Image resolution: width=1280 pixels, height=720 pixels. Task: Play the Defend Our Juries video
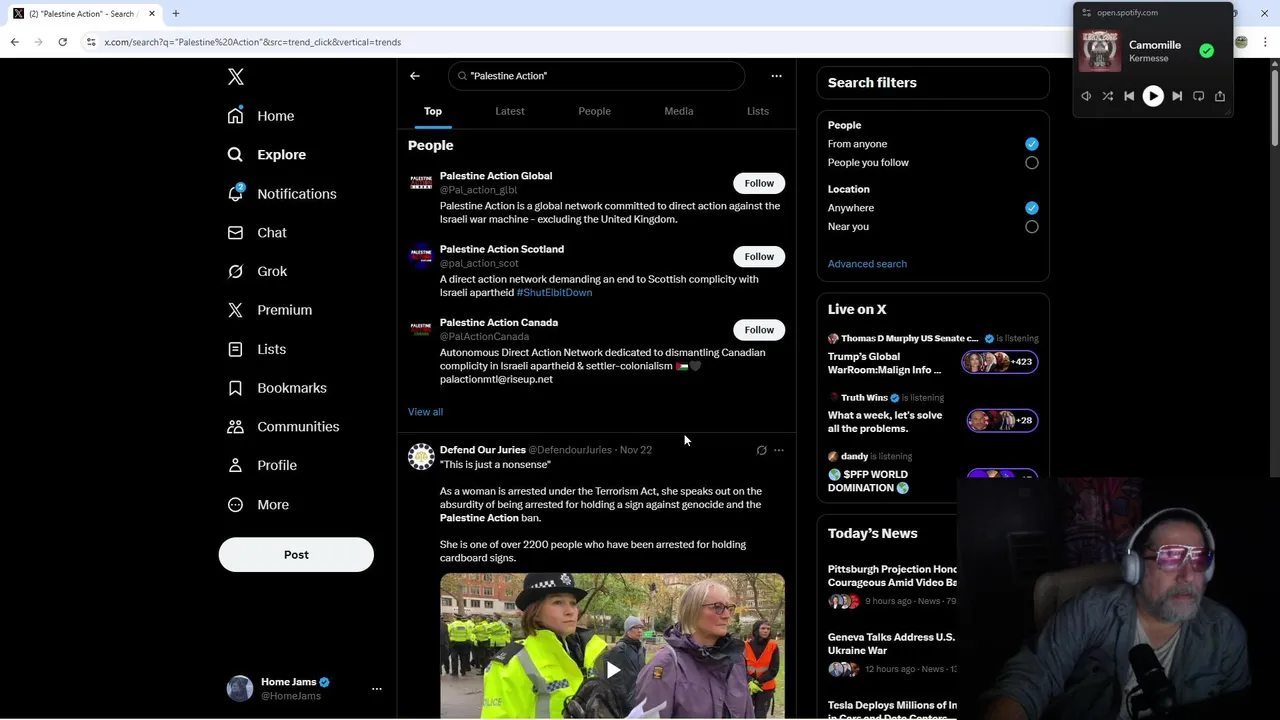(612, 670)
